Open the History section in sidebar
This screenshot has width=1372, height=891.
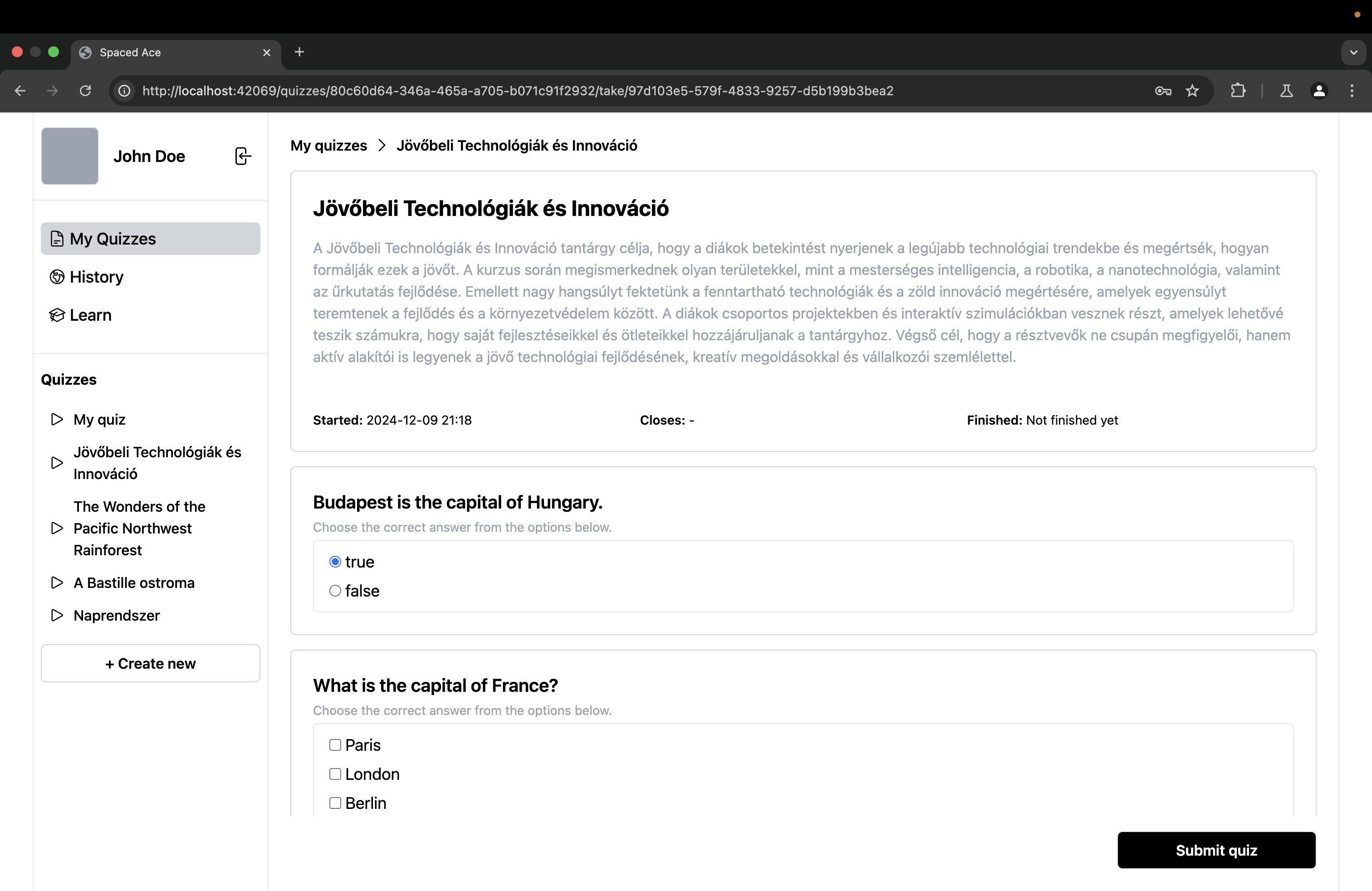click(96, 277)
